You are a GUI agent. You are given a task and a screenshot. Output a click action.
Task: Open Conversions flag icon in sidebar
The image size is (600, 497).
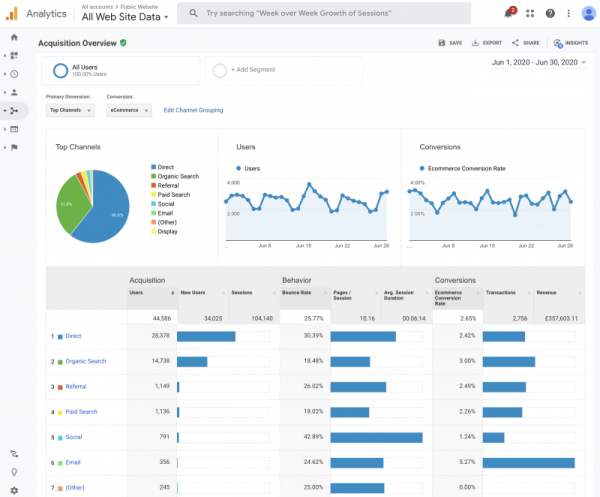click(14, 147)
